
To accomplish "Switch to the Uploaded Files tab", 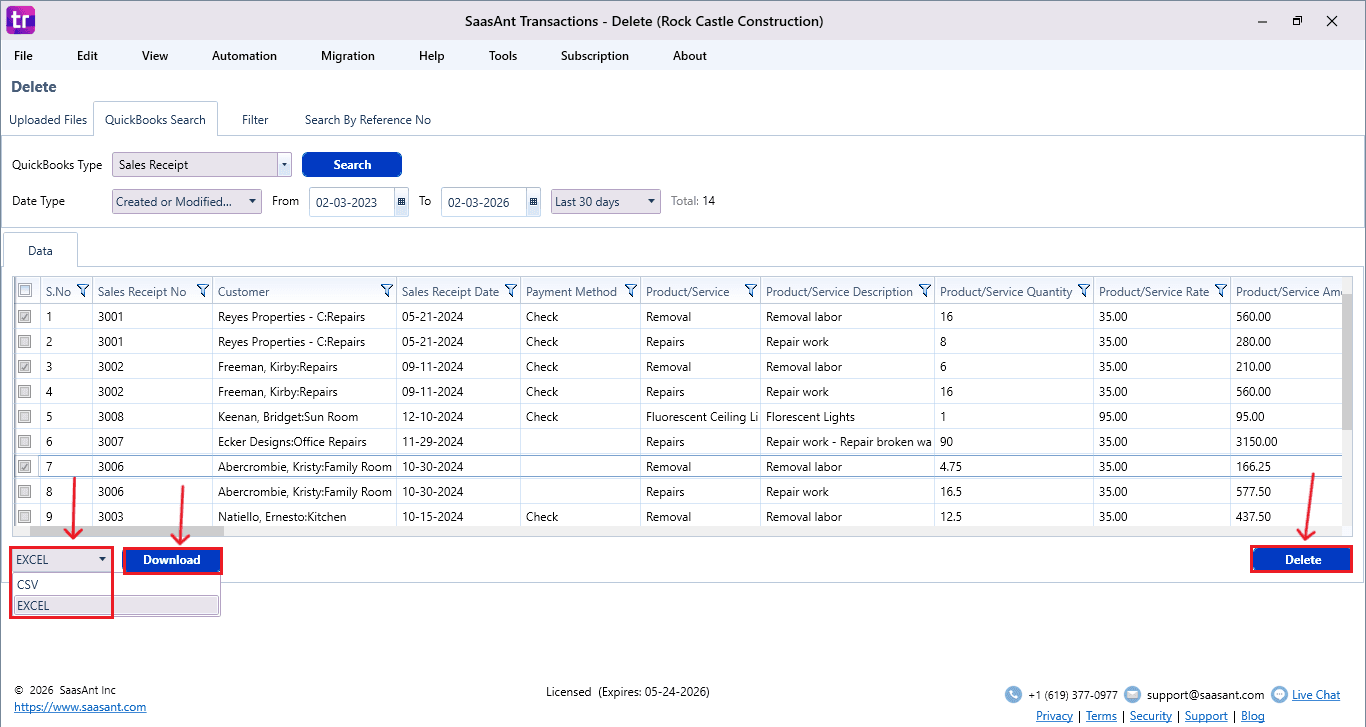I will point(48,120).
